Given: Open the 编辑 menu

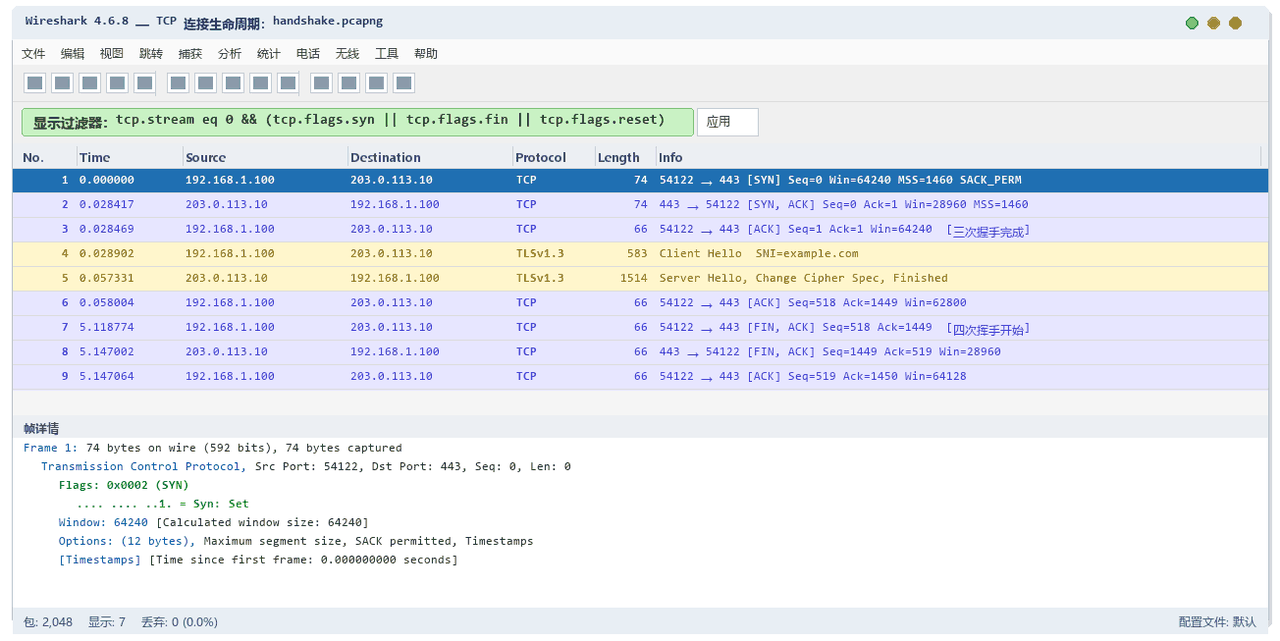Looking at the screenshot, I should pyautogui.click(x=73, y=54).
